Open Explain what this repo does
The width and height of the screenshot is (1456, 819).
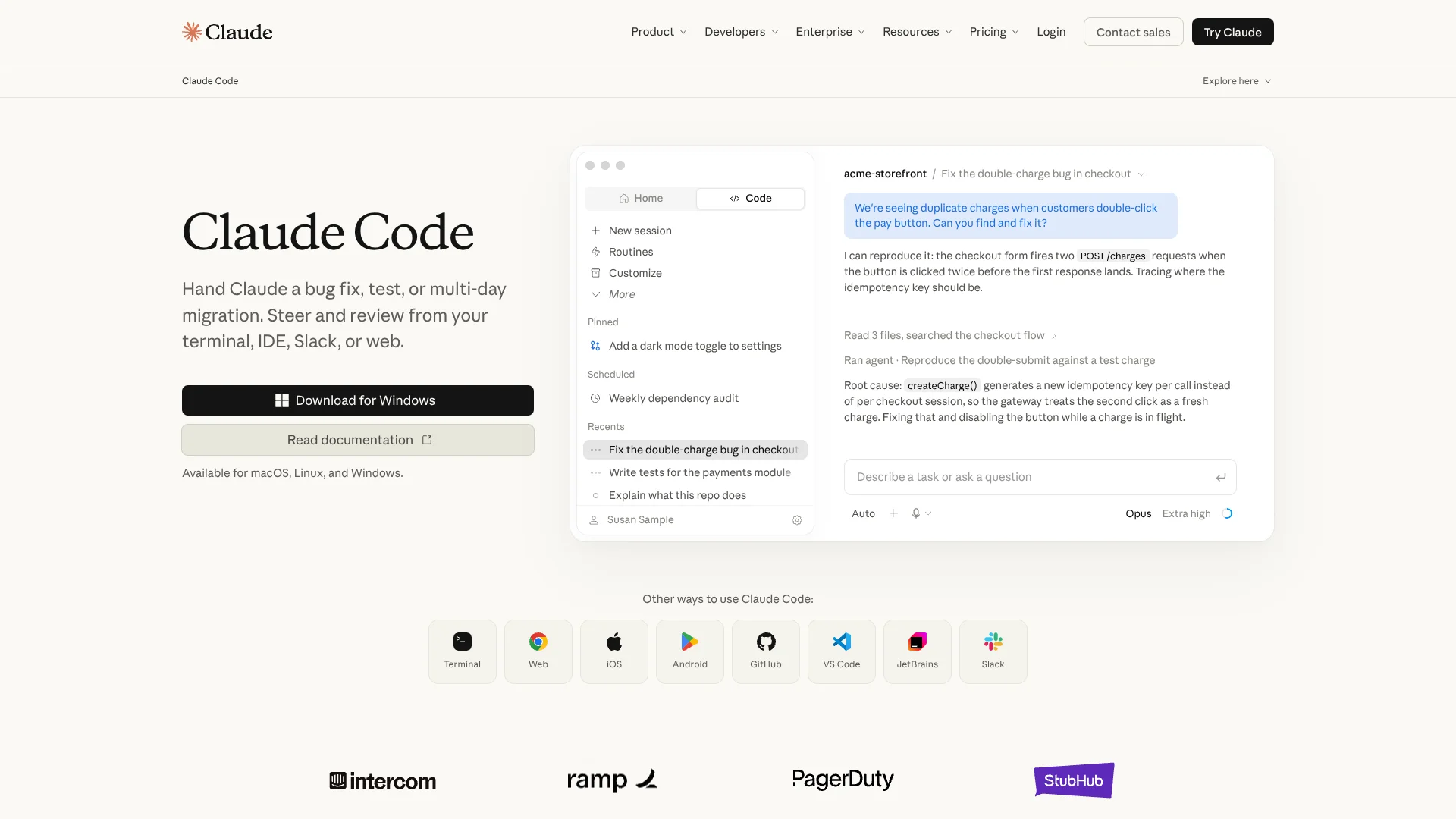tap(695, 495)
